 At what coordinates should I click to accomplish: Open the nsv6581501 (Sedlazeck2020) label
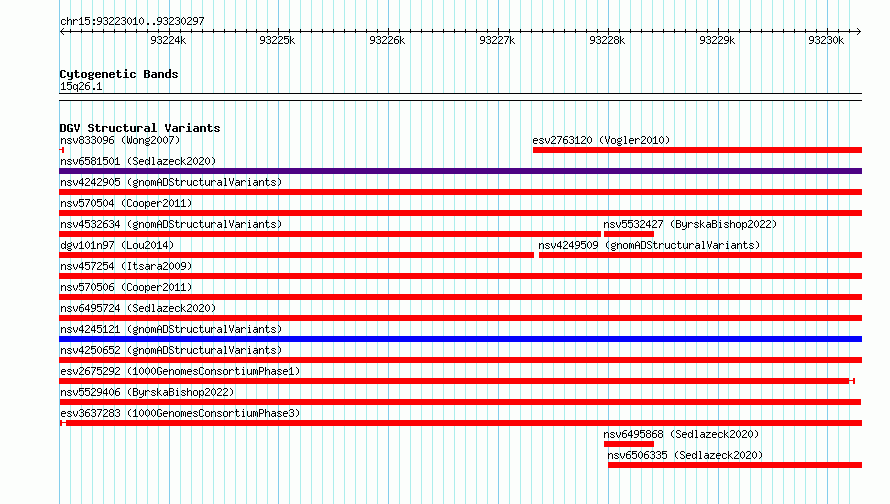[138, 161]
